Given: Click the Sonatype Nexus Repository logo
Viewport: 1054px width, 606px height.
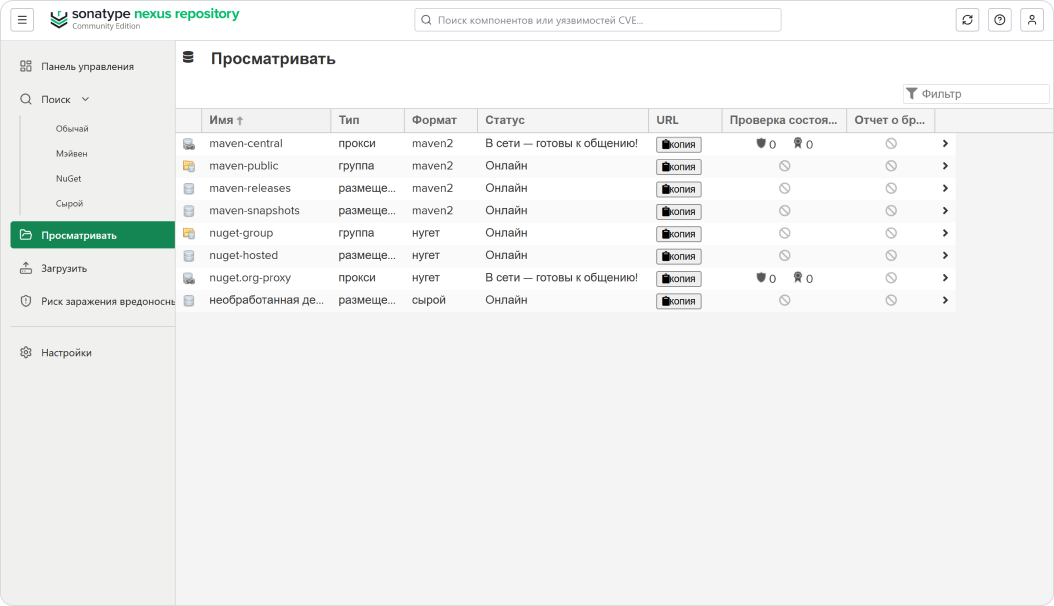Looking at the screenshot, I should tap(145, 19).
